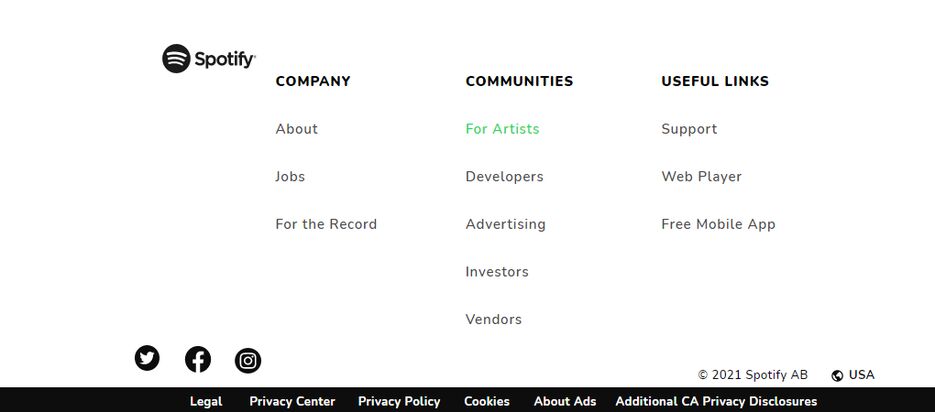Click the globe icon beside USA
Screen dimensions: 935x412
(837, 376)
